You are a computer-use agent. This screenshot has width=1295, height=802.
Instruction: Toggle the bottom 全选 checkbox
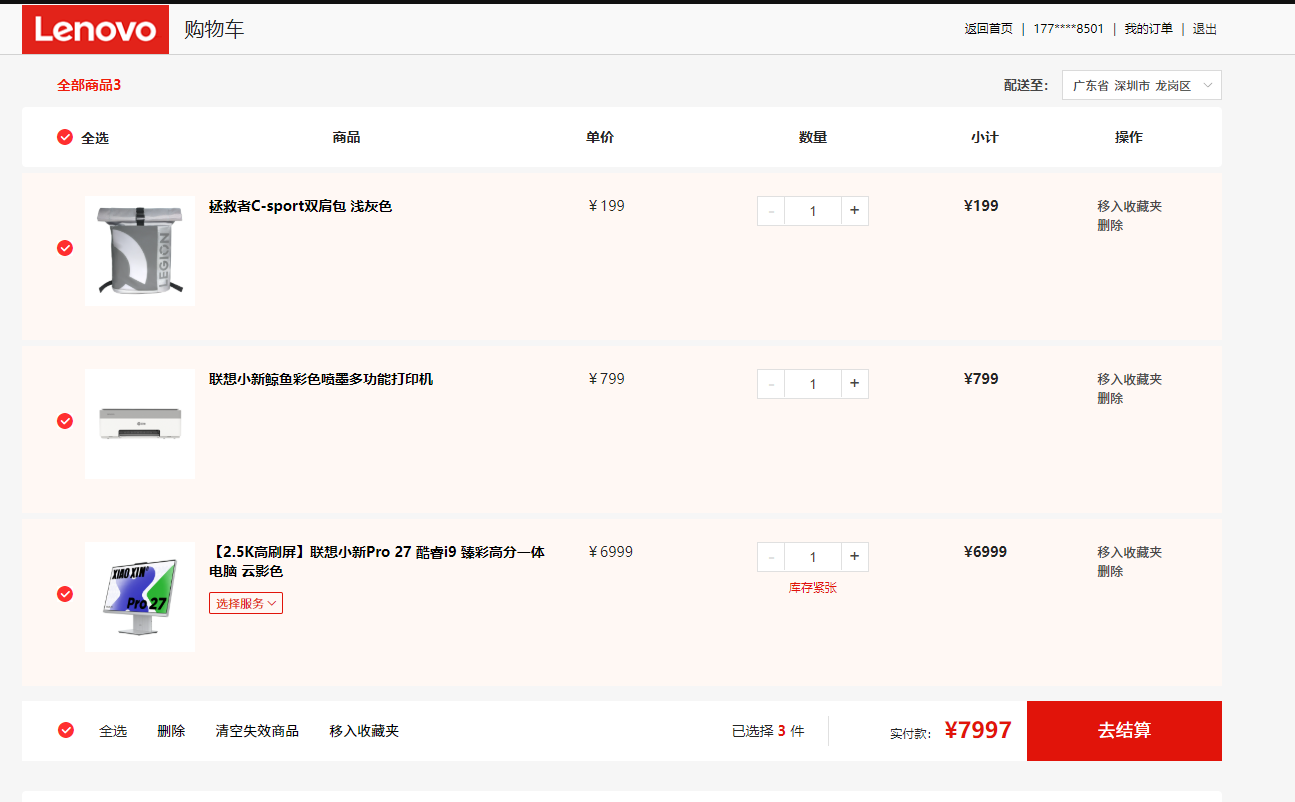tap(66, 730)
